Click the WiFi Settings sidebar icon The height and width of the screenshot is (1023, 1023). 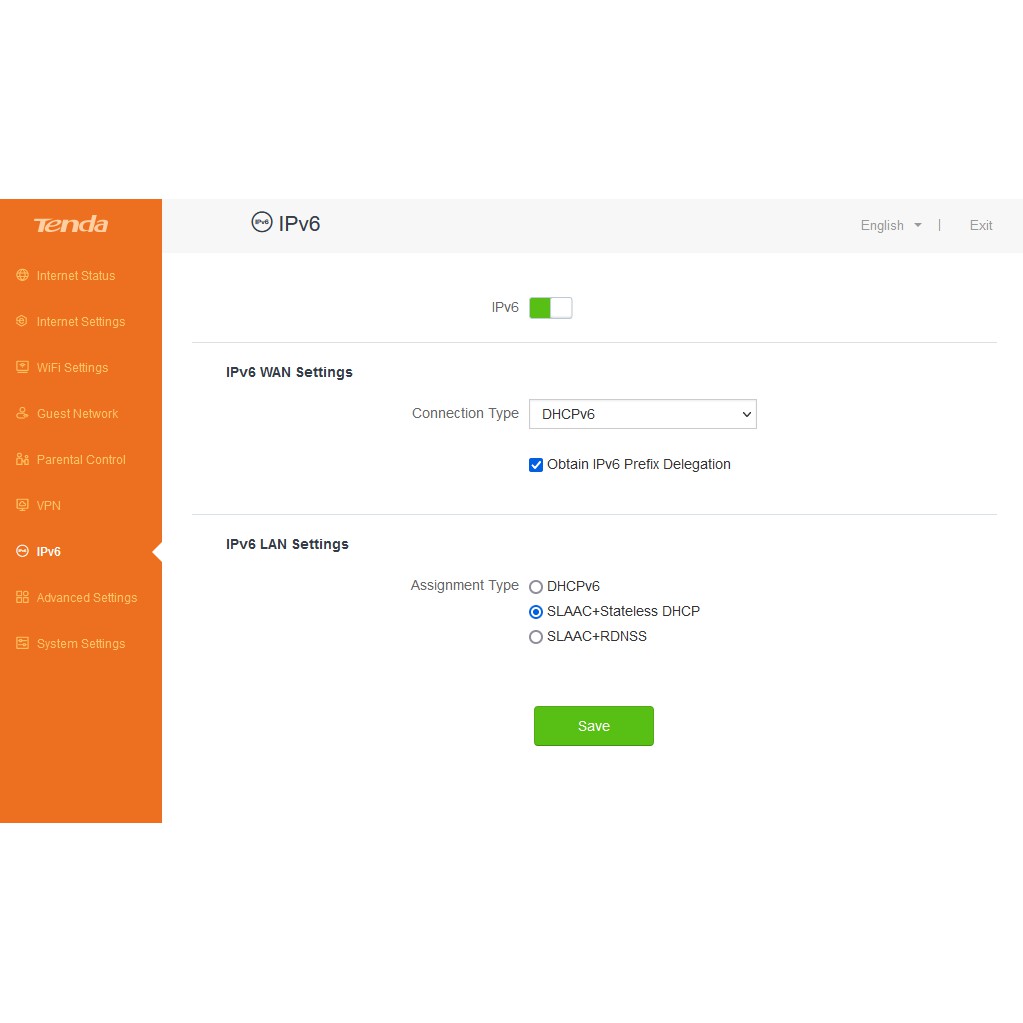[22, 367]
